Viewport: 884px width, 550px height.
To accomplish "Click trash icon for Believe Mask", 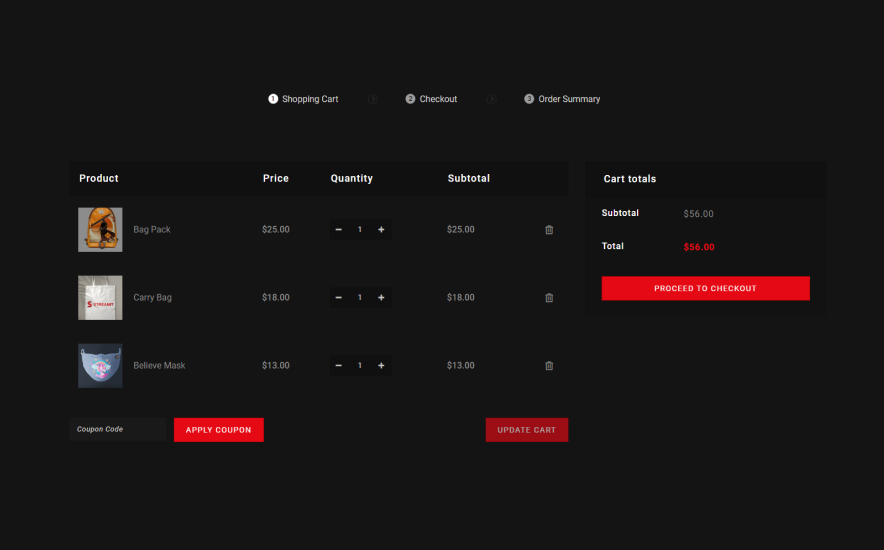I will click(x=548, y=366).
